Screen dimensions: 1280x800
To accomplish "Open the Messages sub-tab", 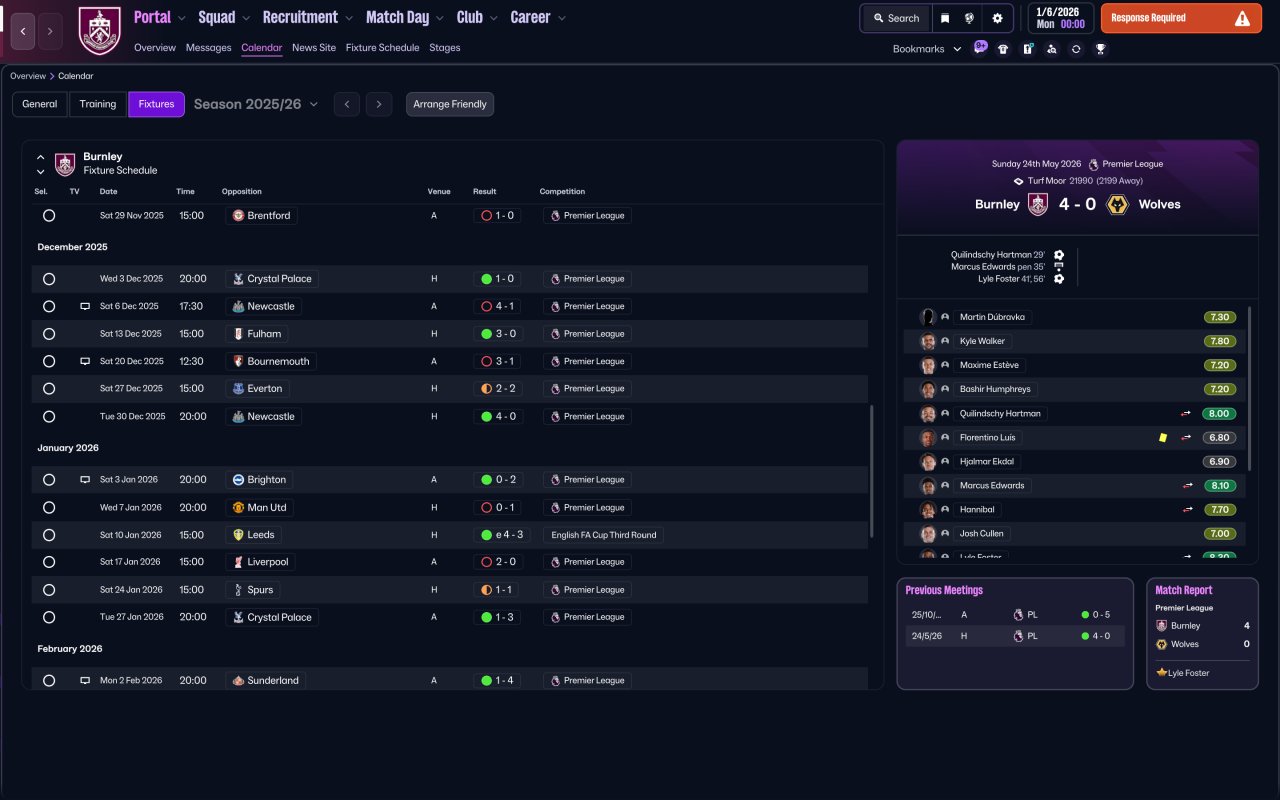I will [x=208, y=48].
